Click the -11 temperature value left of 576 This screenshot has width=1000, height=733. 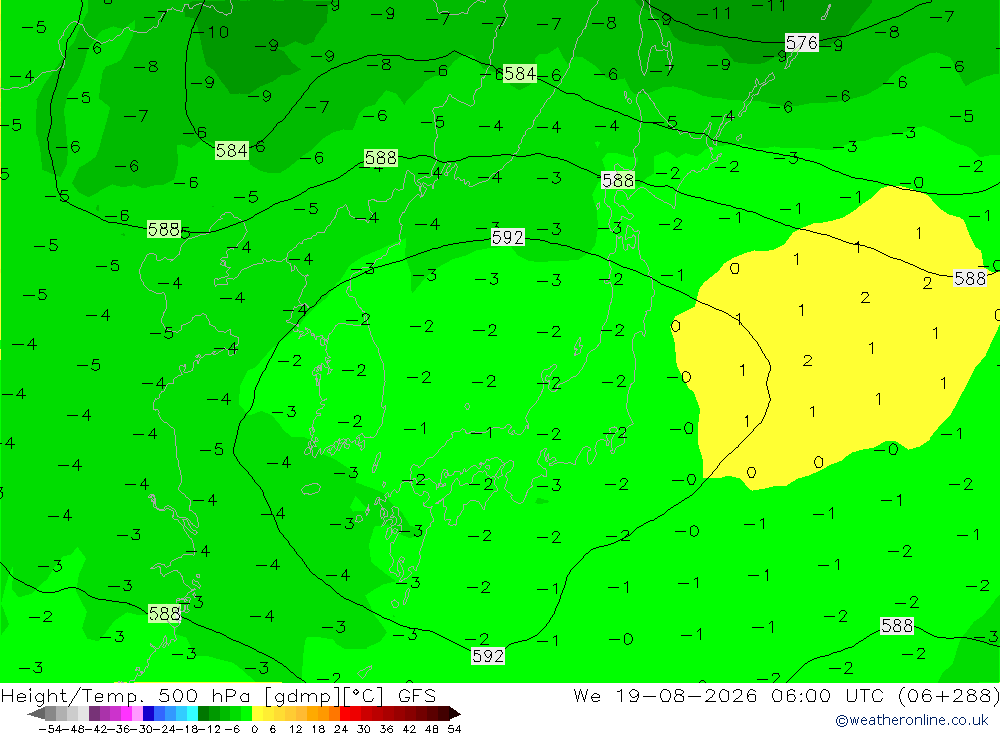(x=714, y=13)
